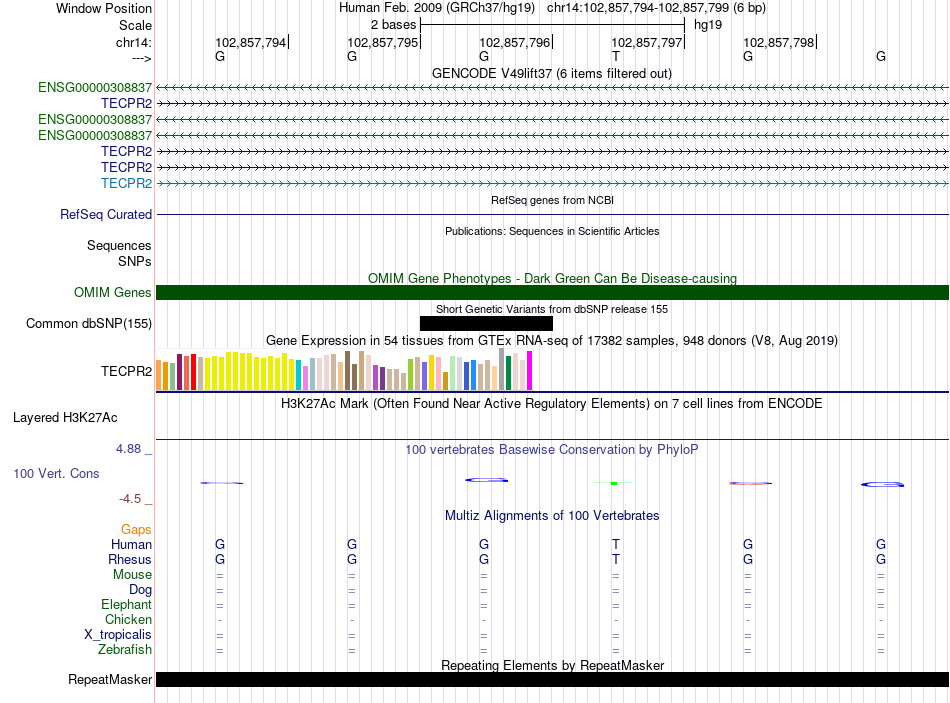Click the ---> base direction arrow label
The image size is (950, 703).
(141, 58)
